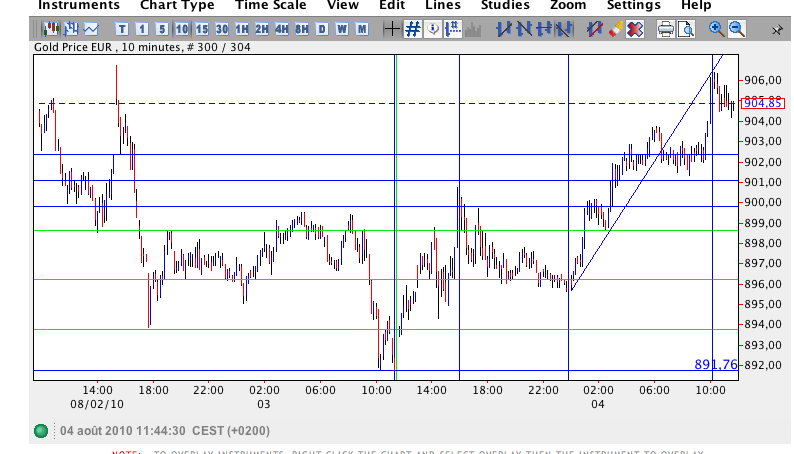Expand the Chart Type menu
794x454 pixels.
pyautogui.click(x=177, y=6)
